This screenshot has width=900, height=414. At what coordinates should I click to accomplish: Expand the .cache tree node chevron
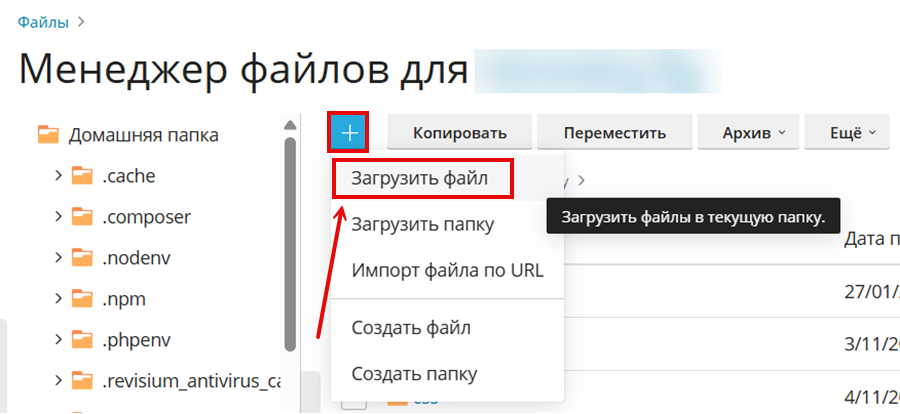[58, 176]
